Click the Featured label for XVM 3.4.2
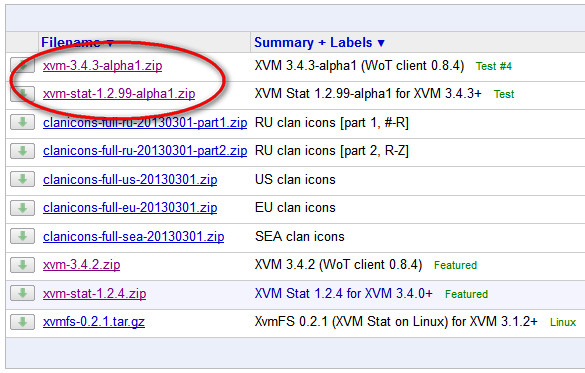 point(456,265)
